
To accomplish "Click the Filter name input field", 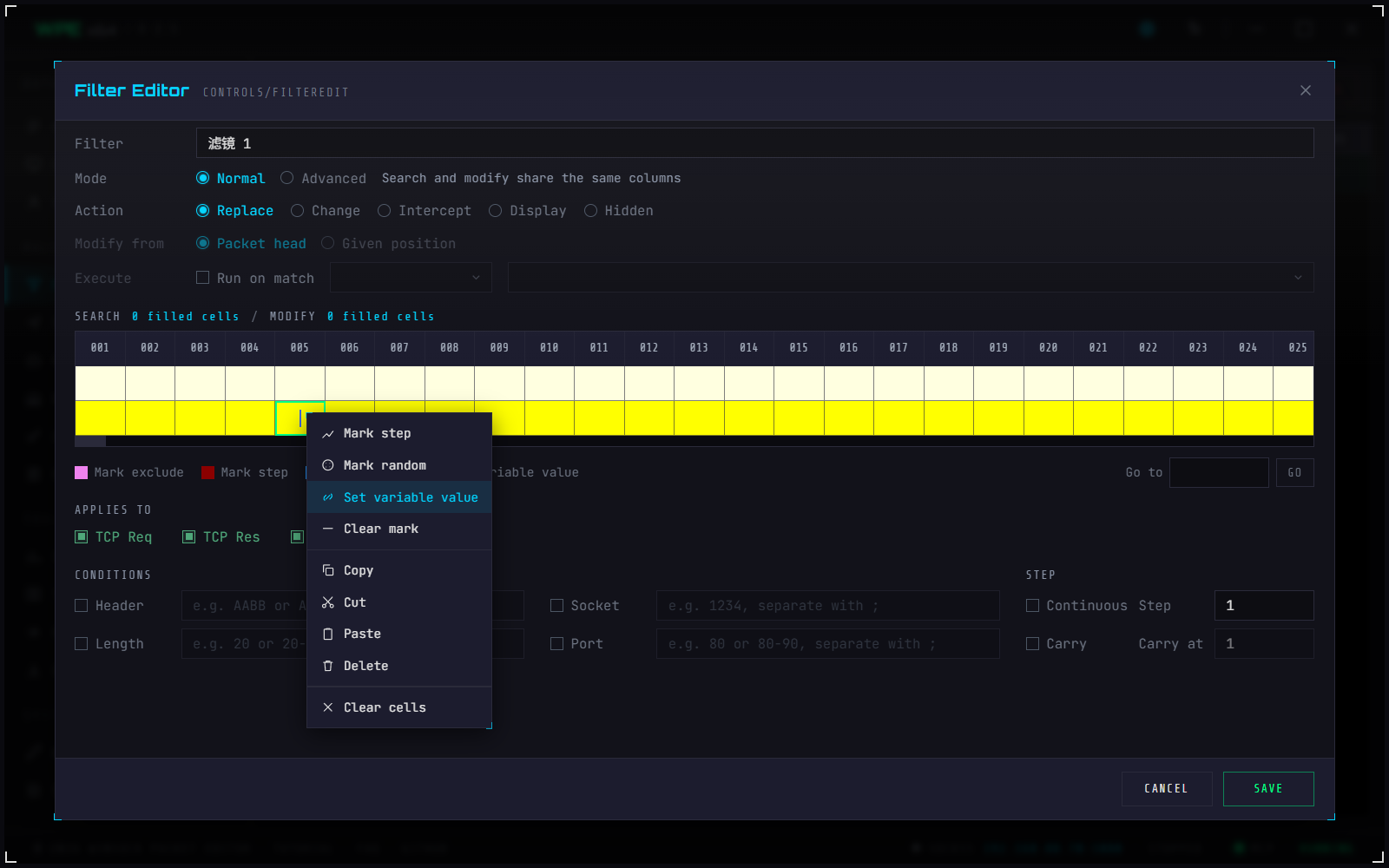I will point(755,143).
